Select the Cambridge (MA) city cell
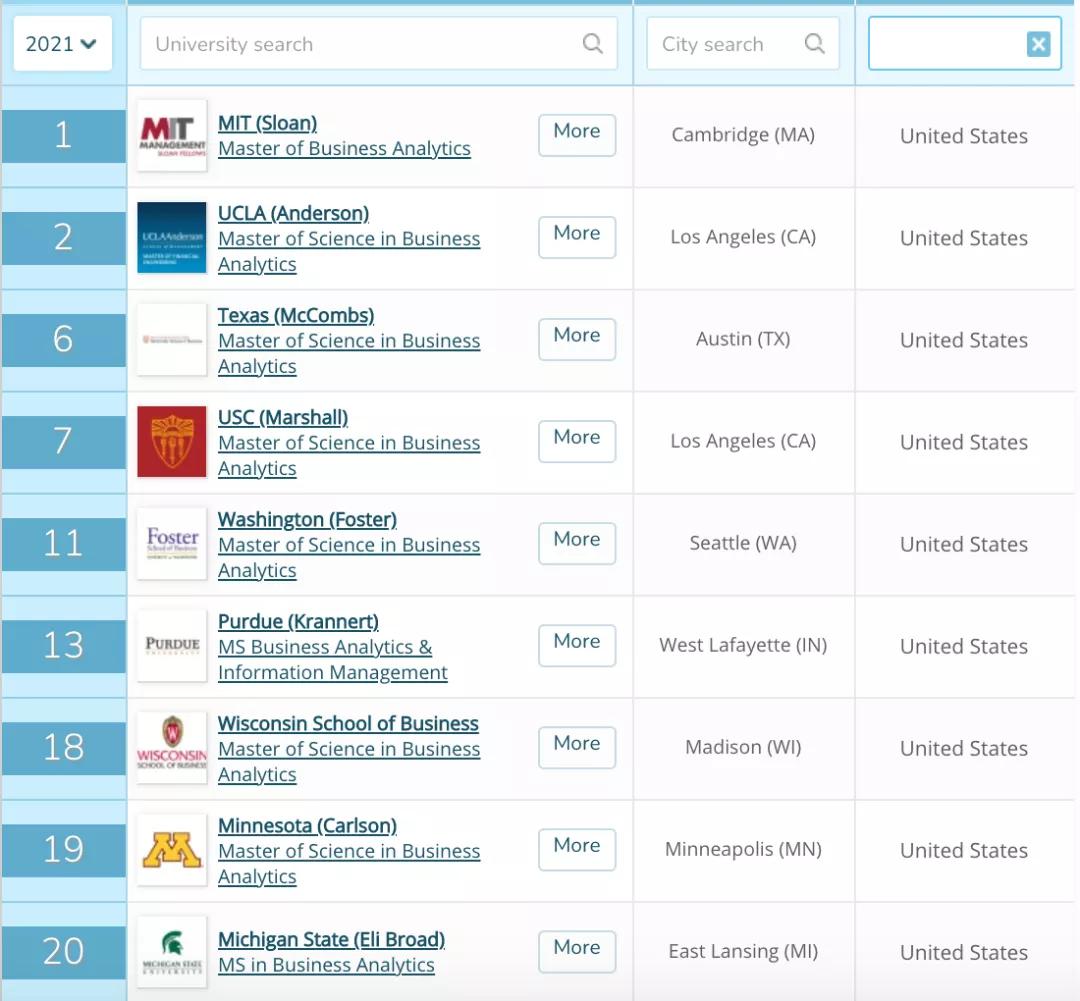Image resolution: width=1080 pixels, height=1001 pixels. (x=743, y=135)
